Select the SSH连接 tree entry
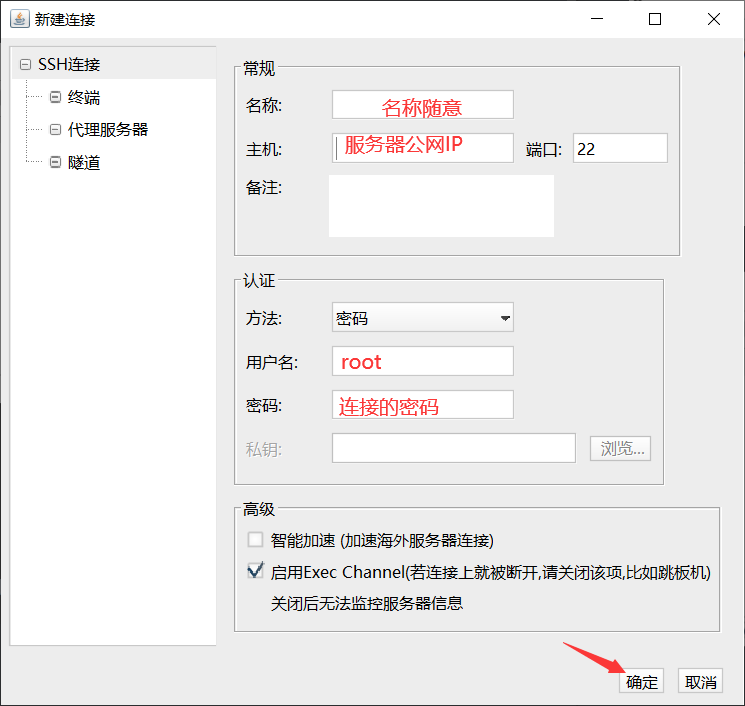The height and width of the screenshot is (706, 745). (x=69, y=65)
